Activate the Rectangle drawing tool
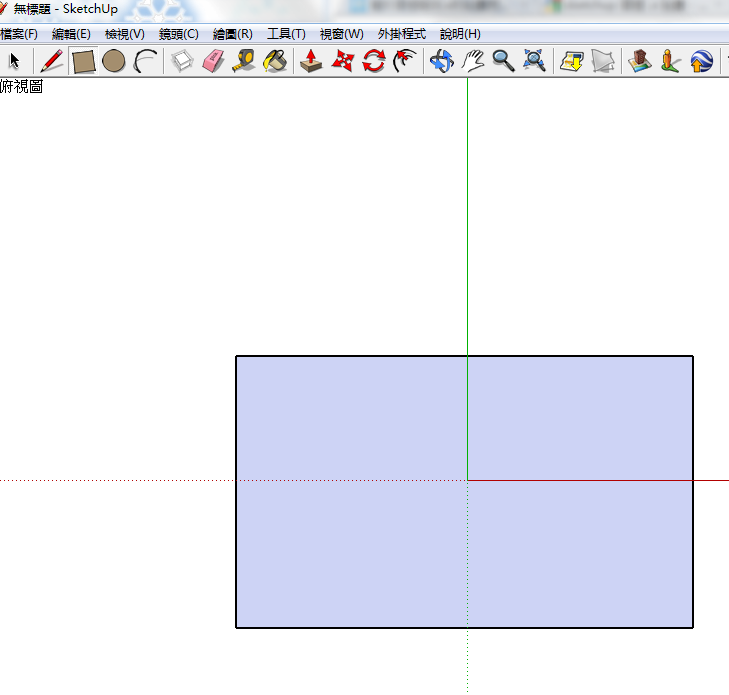729x695 pixels. coord(84,61)
